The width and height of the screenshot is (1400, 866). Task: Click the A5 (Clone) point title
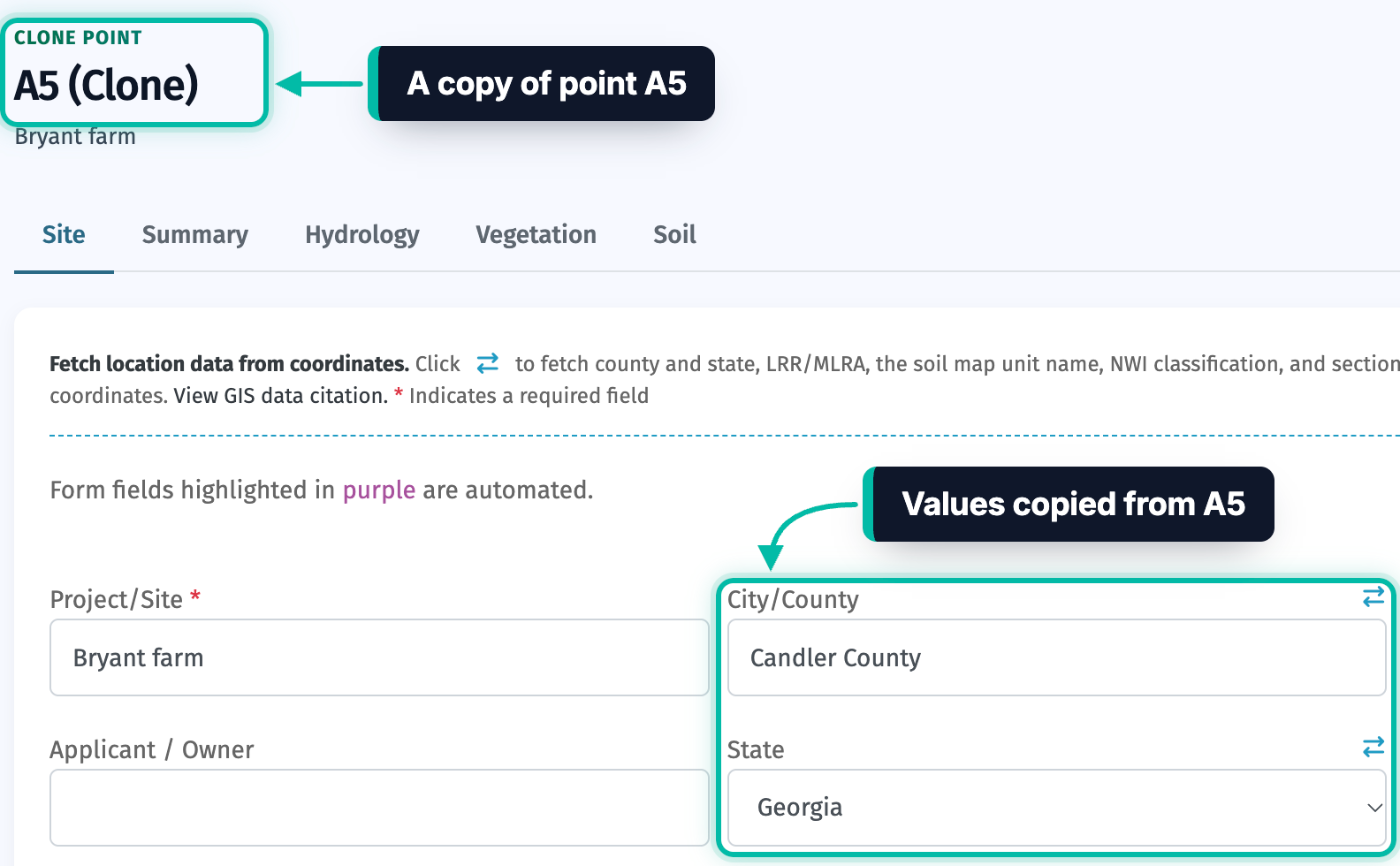(x=106, y=86)
